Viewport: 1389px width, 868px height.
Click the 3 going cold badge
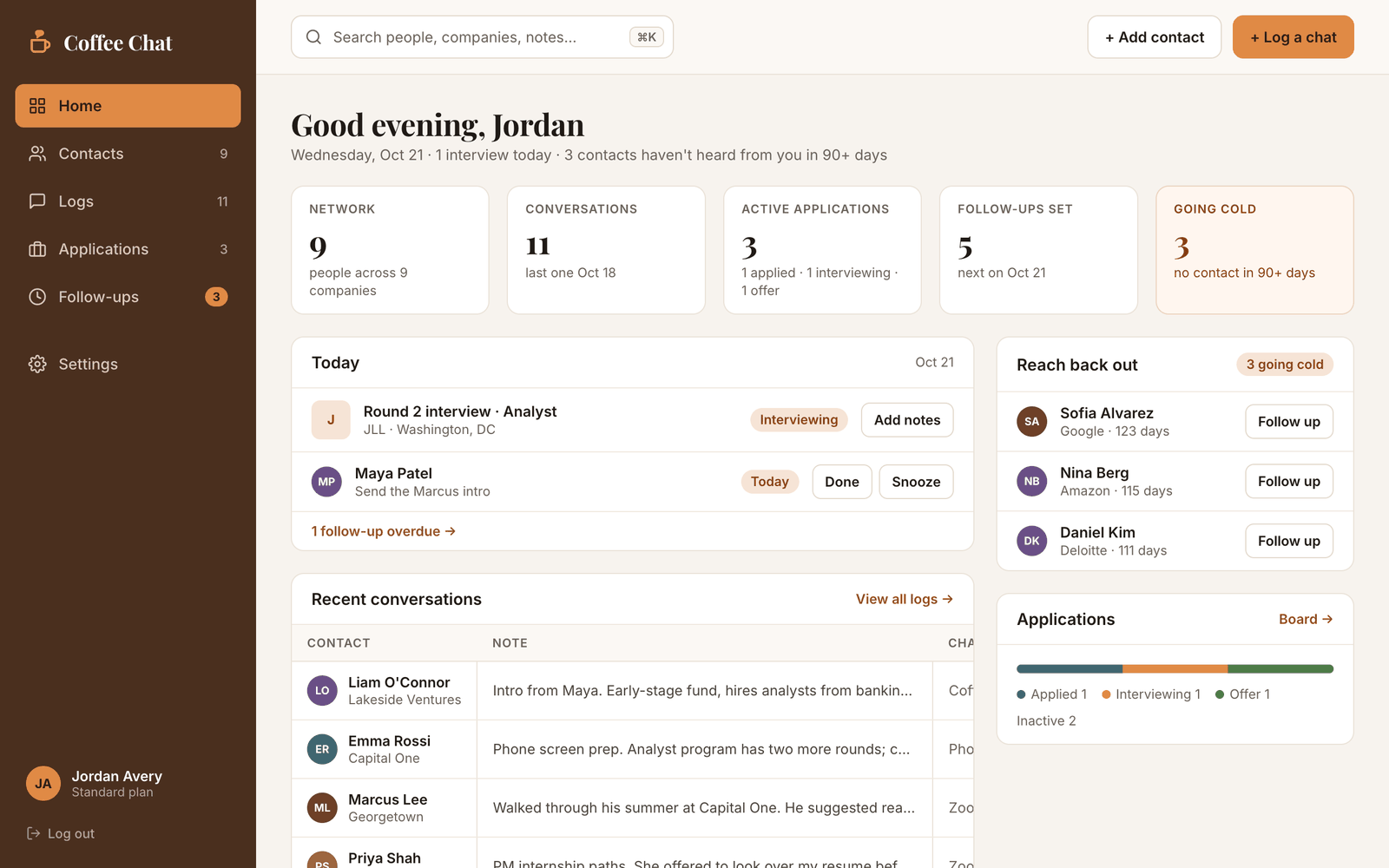(1285, 365)
